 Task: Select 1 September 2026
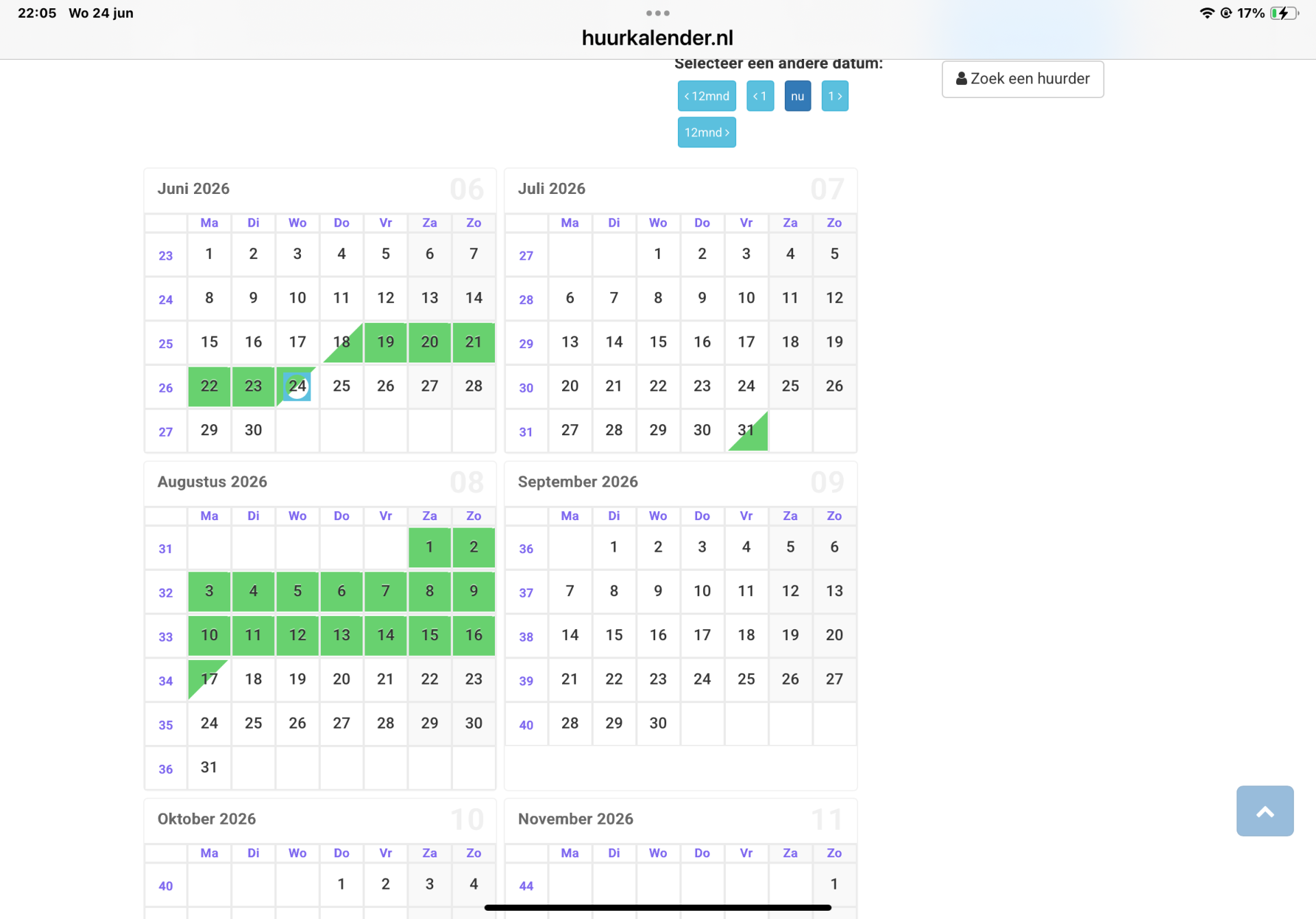coord(614,547)
